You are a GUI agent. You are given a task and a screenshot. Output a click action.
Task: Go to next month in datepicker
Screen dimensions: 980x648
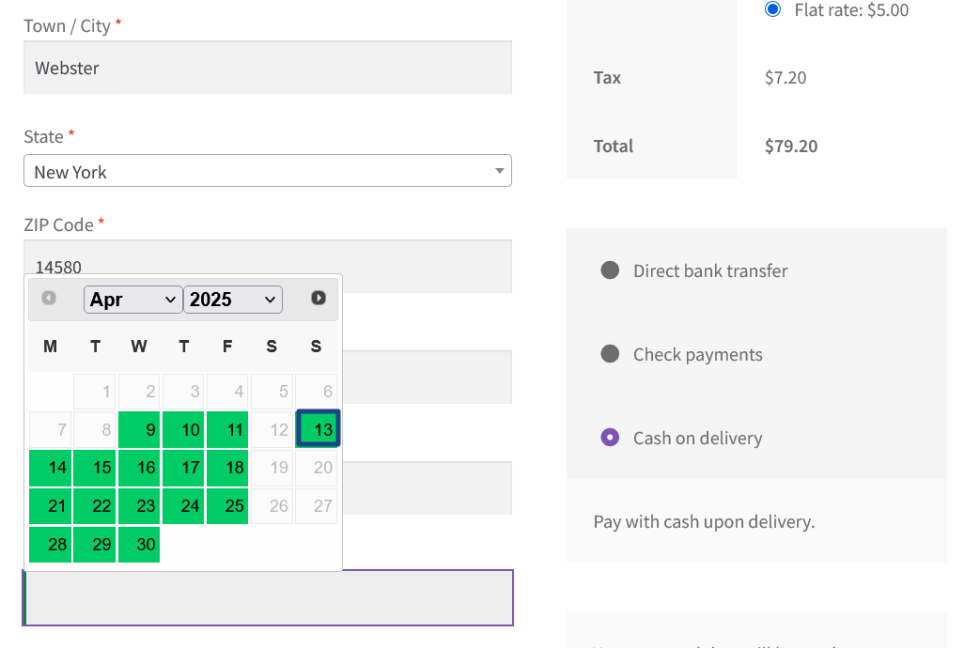click(318, 298)
